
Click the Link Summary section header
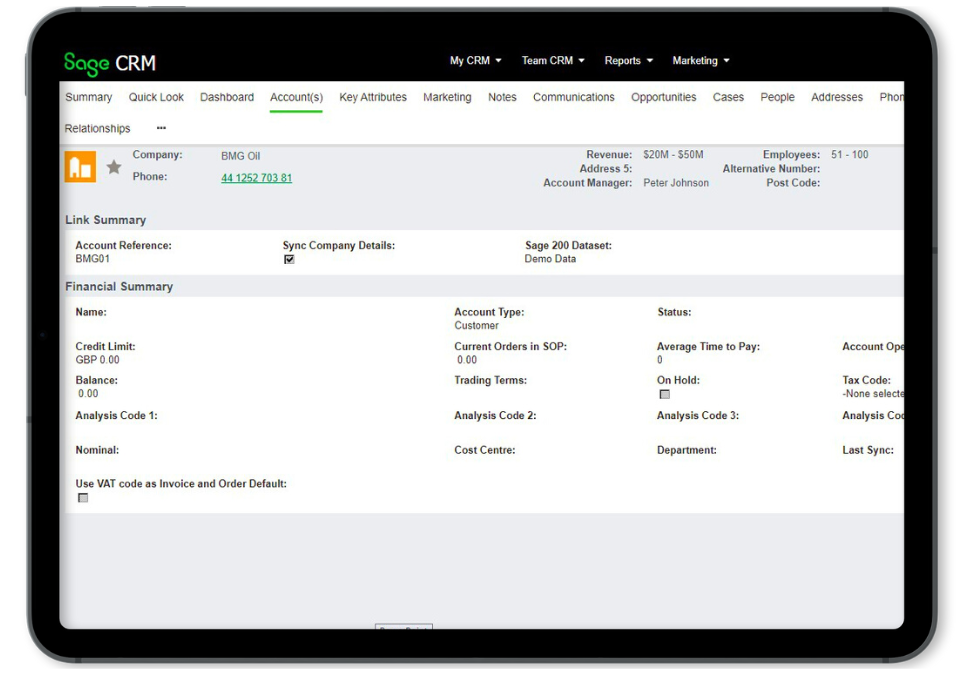tap(106, 220)
